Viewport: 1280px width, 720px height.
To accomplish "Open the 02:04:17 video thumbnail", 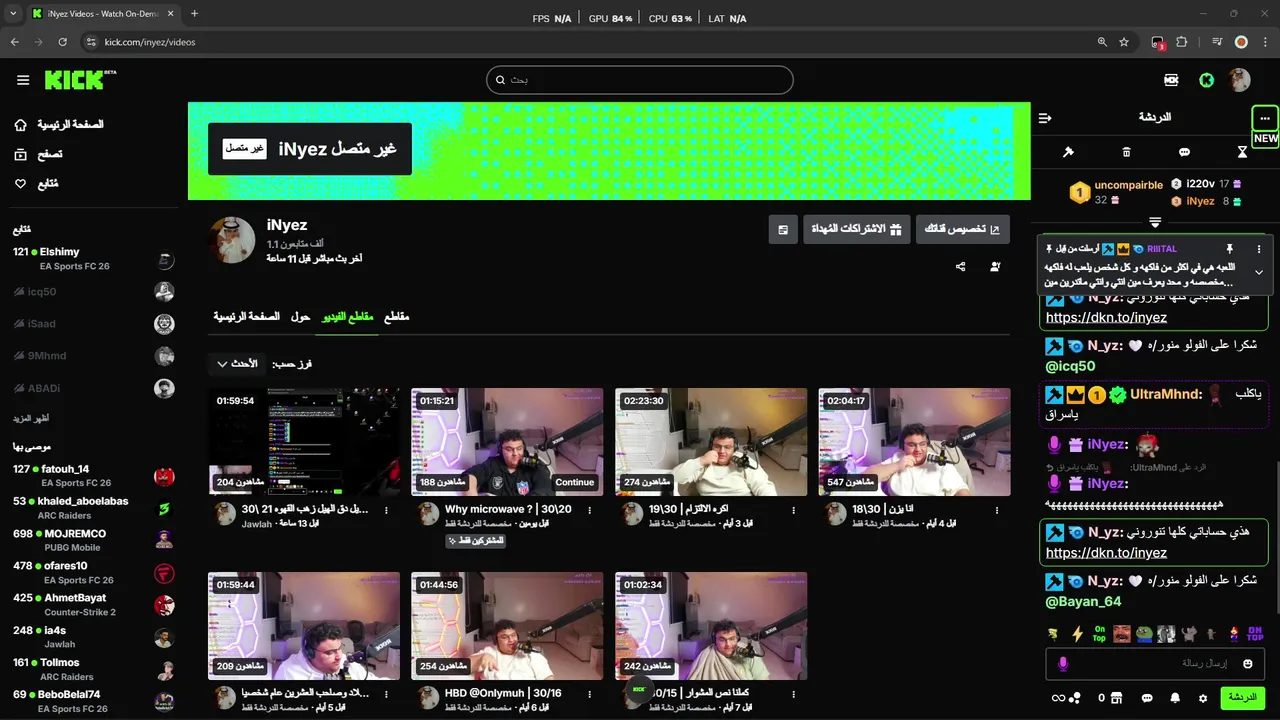I will click(914, 442).
